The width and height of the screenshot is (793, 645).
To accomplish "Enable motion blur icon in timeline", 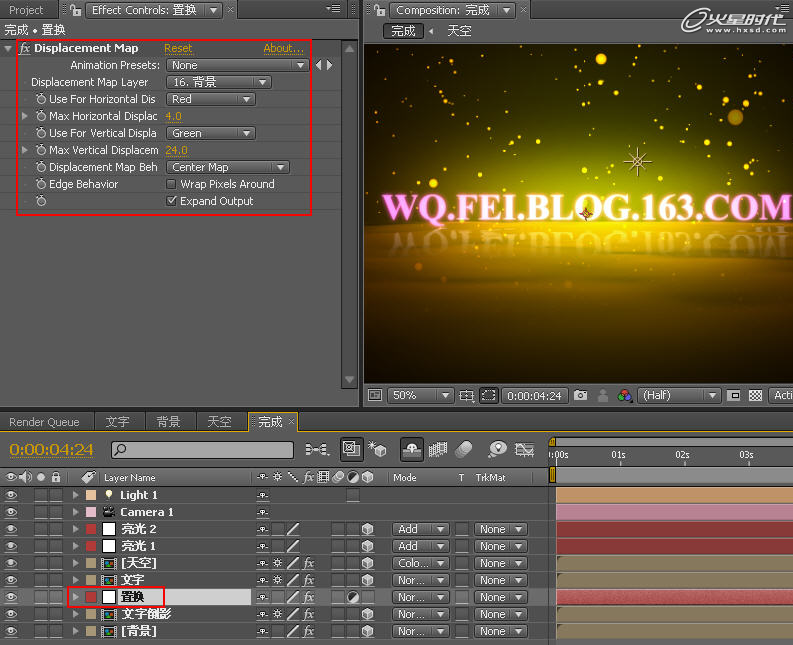I will click(x=464, y=449).
